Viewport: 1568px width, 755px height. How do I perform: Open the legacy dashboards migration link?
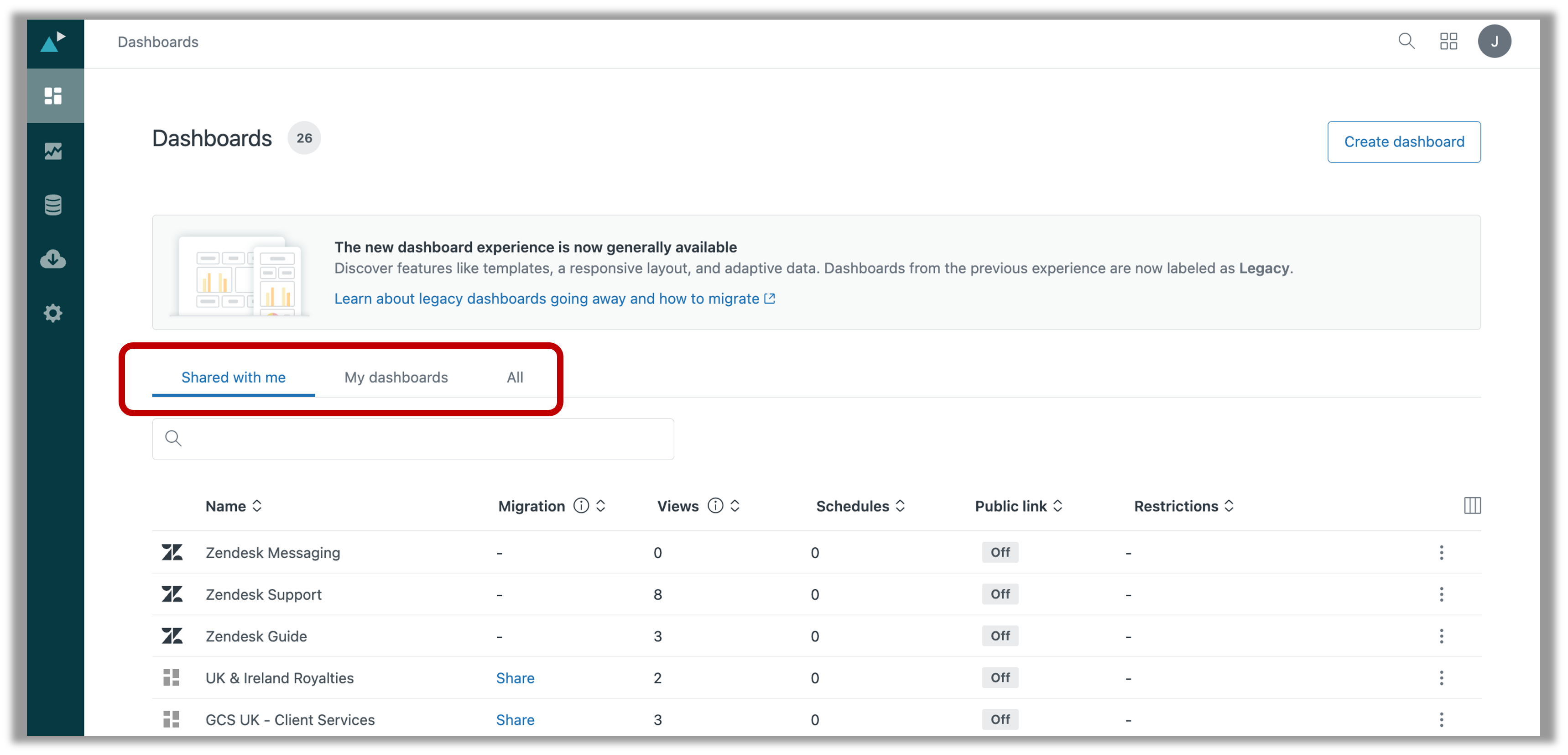pos(554,299)
